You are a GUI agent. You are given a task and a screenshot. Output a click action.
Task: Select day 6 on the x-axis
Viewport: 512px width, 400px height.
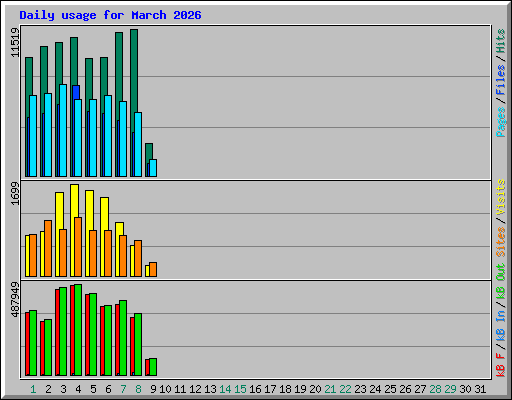pos(108,389)
